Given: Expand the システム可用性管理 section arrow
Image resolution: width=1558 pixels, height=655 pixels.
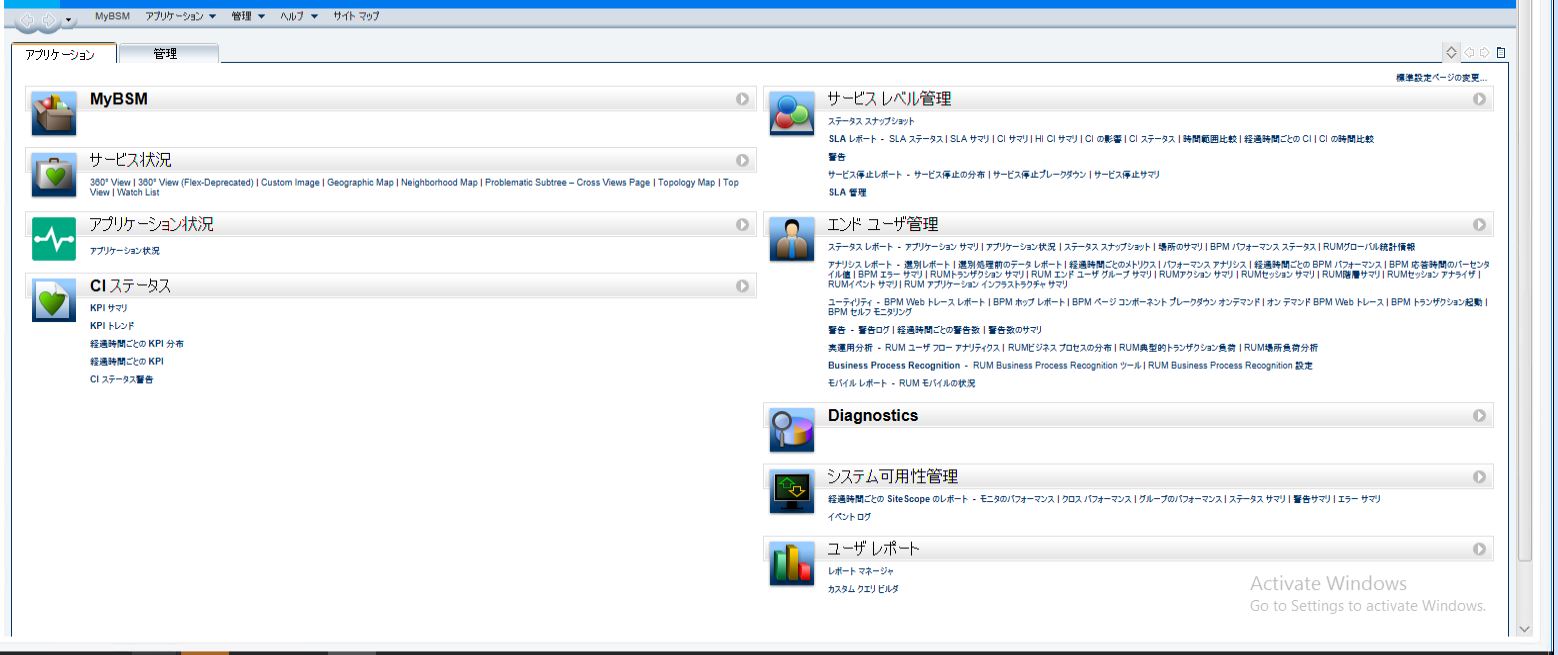Looking at the screenshot, I should [x=1479, y=477].
